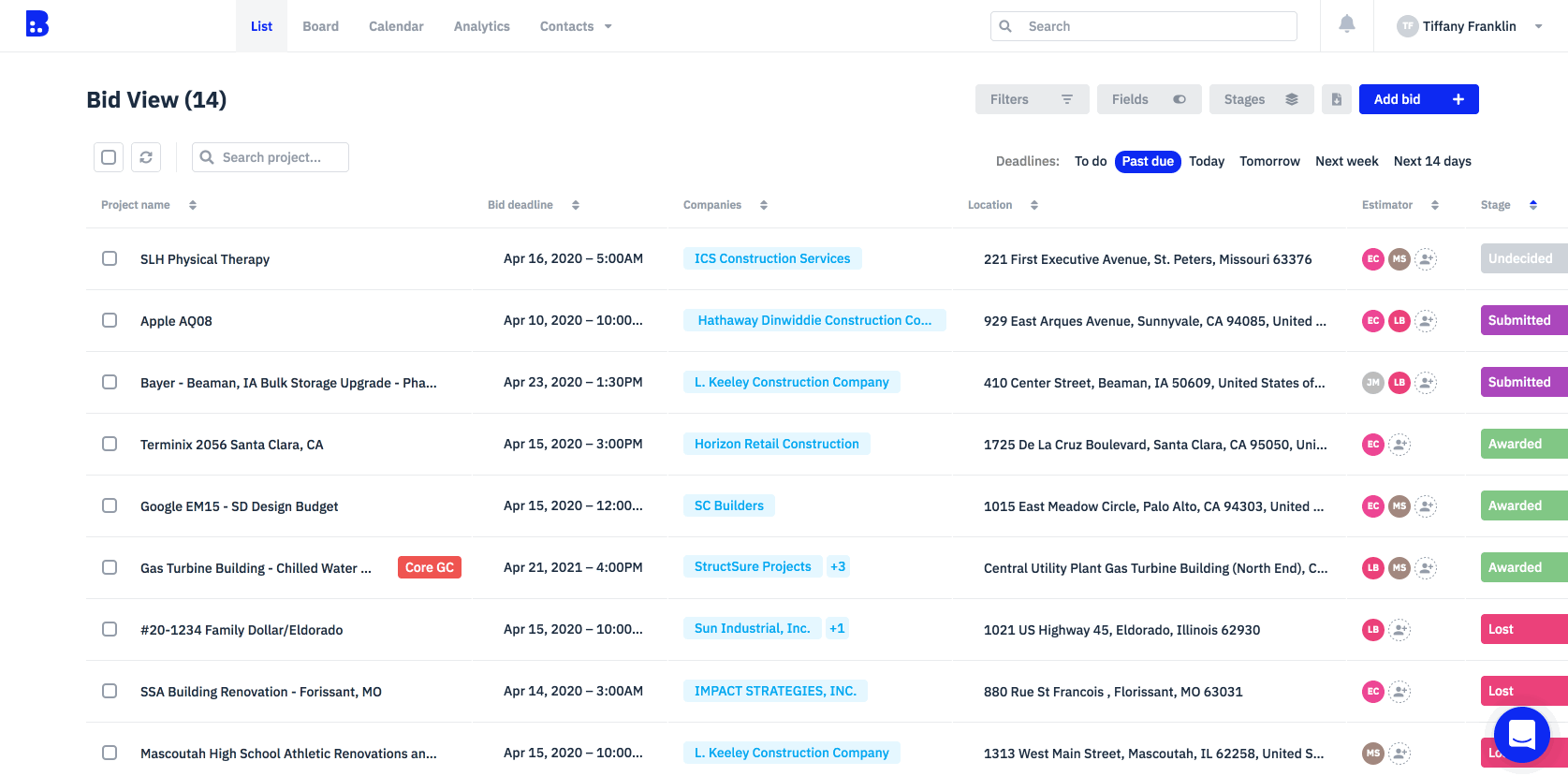
Task: Click JM estimator avatar in Bayer - Beaman row
Action: [x=1373, y=383]
